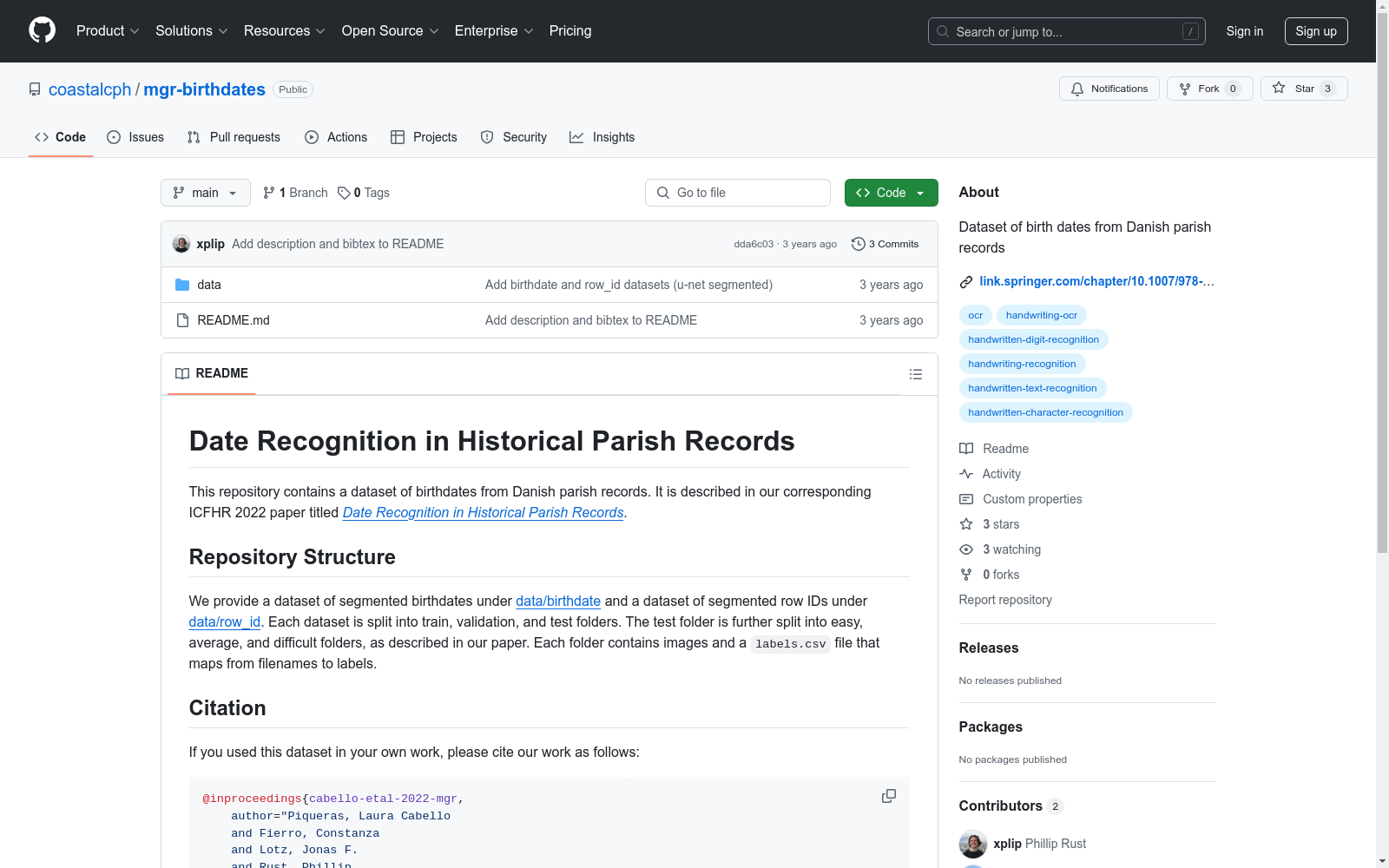Open the main branch selector dropdown

pos(206,193)
